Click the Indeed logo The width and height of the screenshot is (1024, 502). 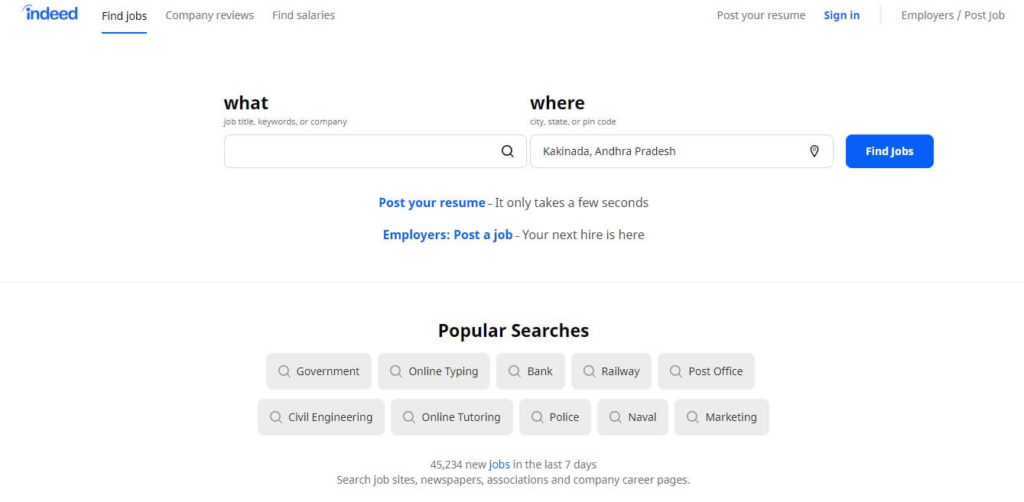point(50,13)
